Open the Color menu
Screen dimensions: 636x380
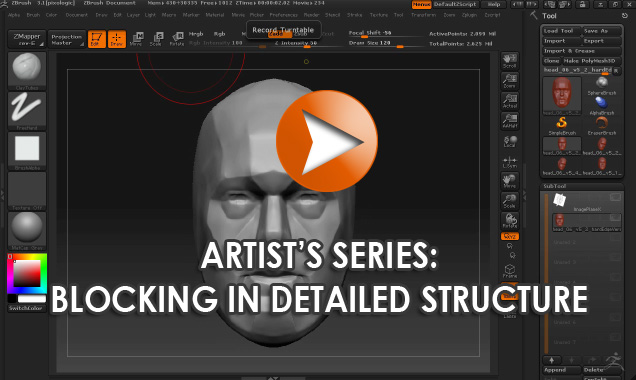(x=52, y=15)
